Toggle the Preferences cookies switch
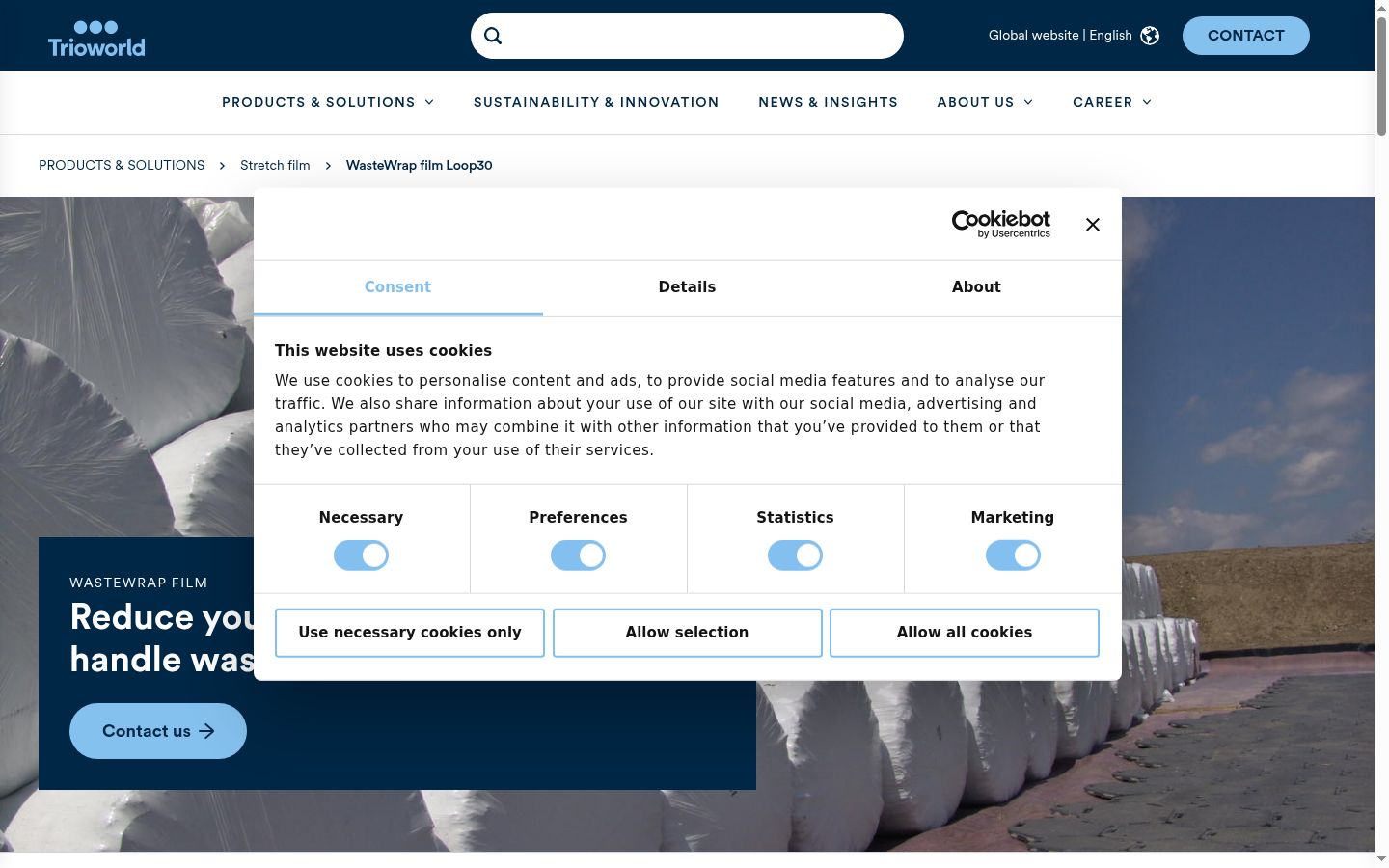This screenshot has width=1389, height=868. 578,556
